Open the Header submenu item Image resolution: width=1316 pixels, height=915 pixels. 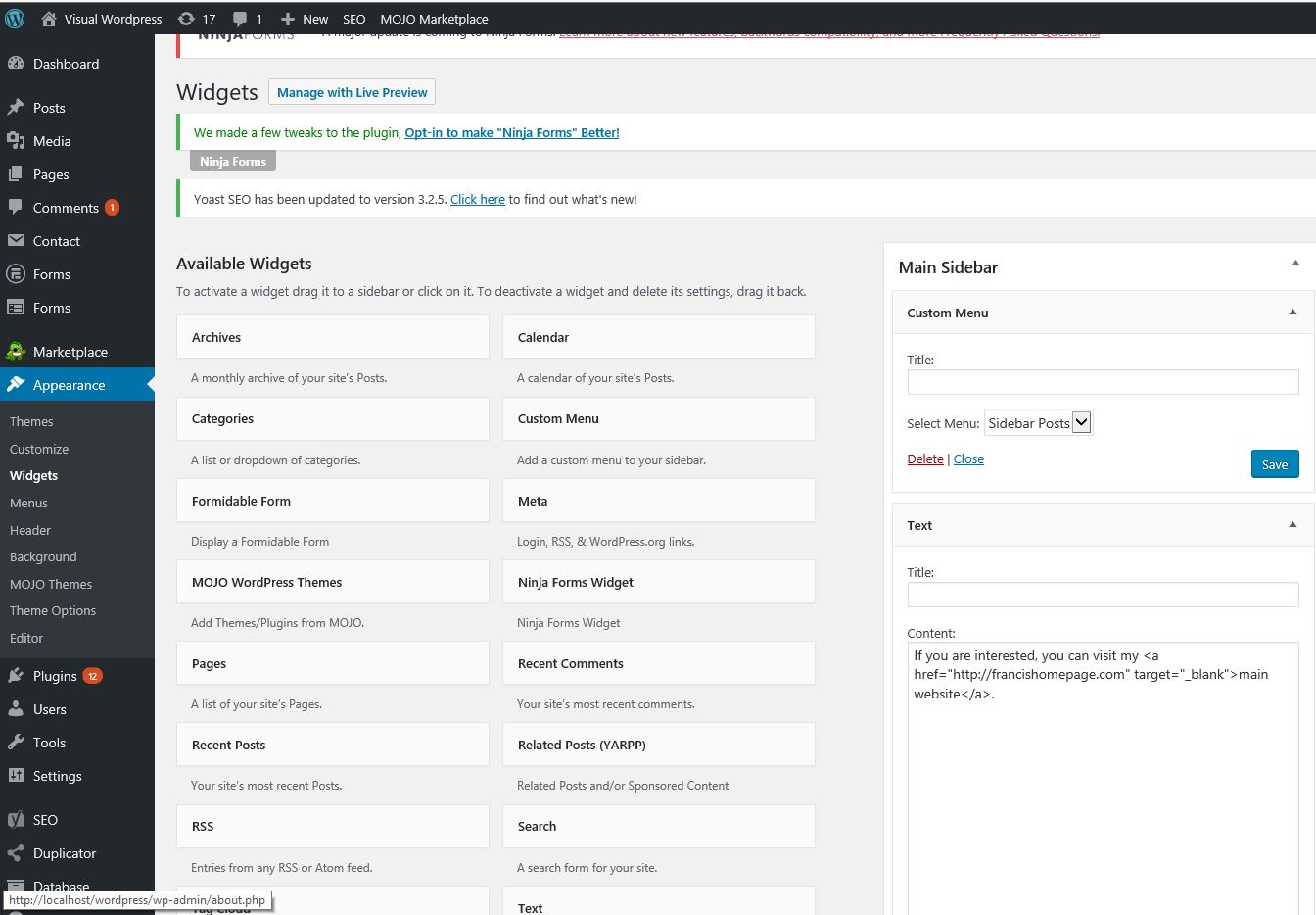[30, 530]
